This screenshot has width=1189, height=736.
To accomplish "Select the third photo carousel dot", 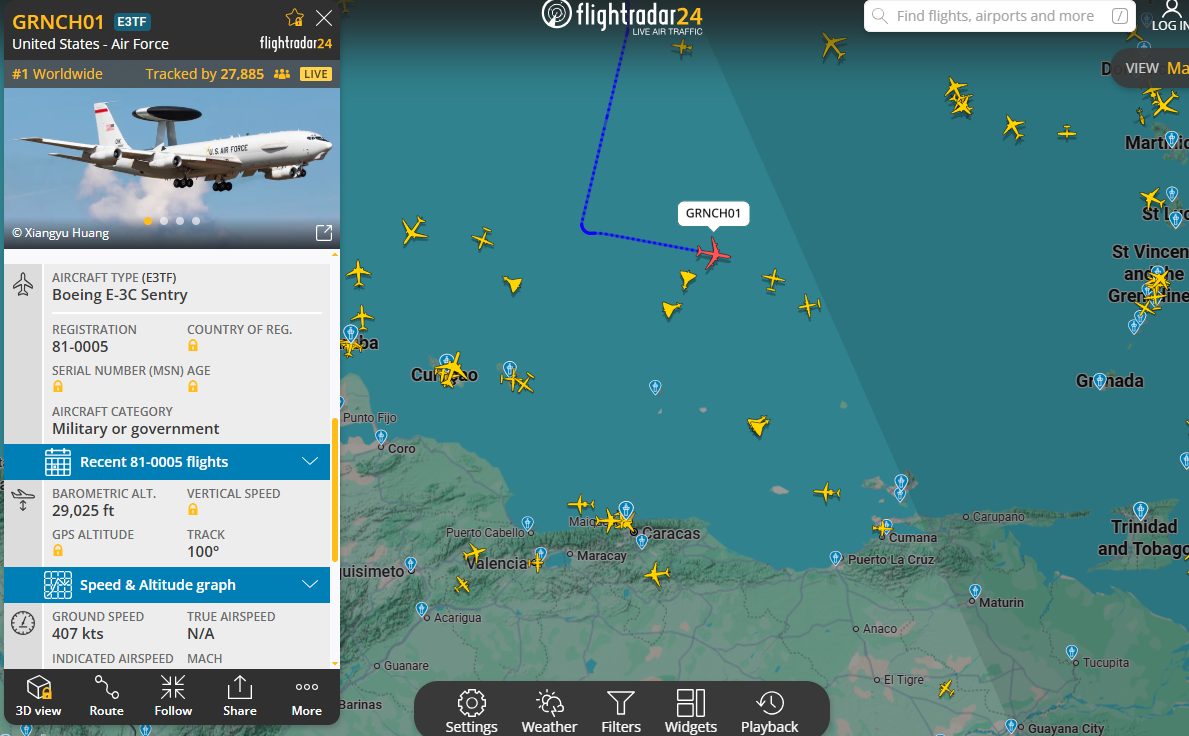I will click(x=180, y=221).
